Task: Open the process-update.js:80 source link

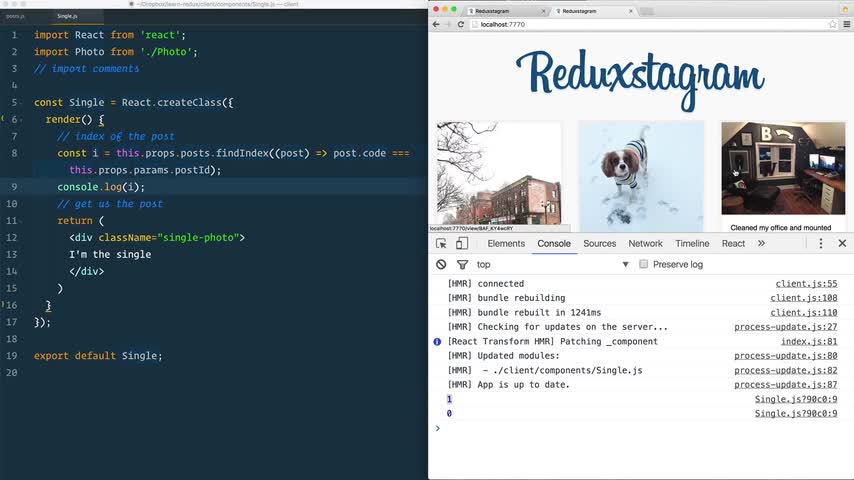Action: (x=785, y=356)
